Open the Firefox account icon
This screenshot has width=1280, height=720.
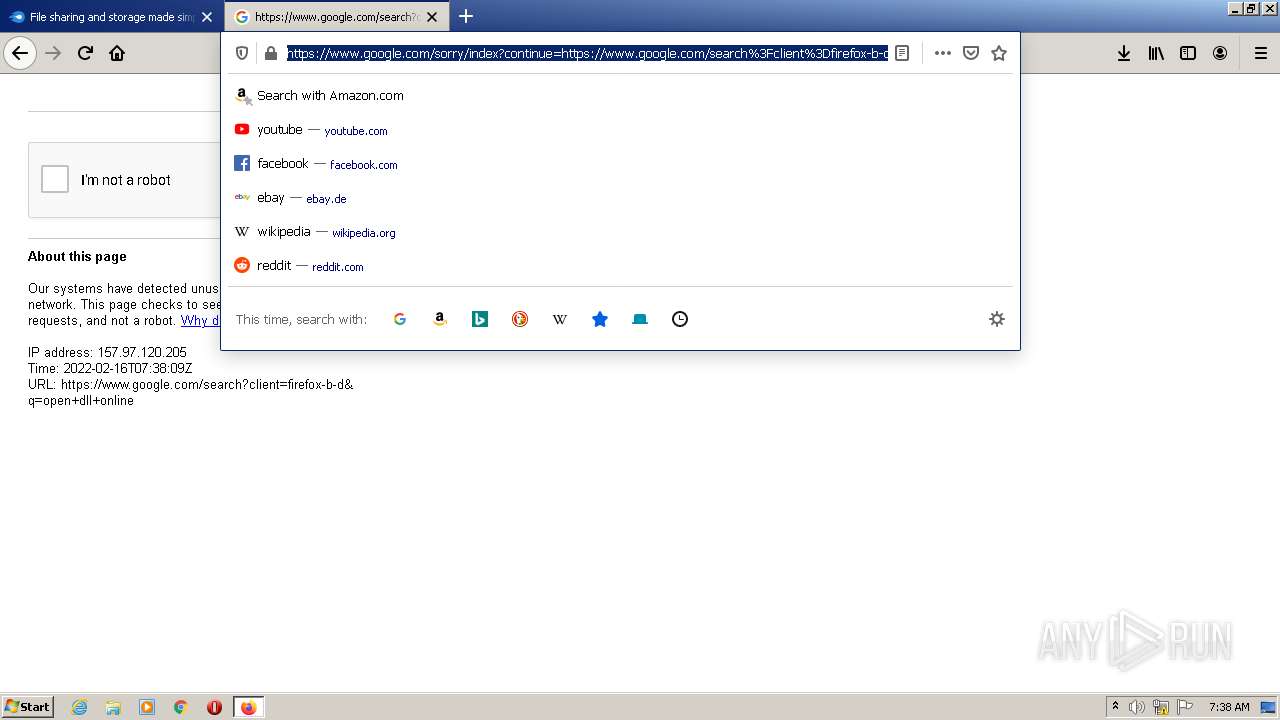tap(1220, 53)
